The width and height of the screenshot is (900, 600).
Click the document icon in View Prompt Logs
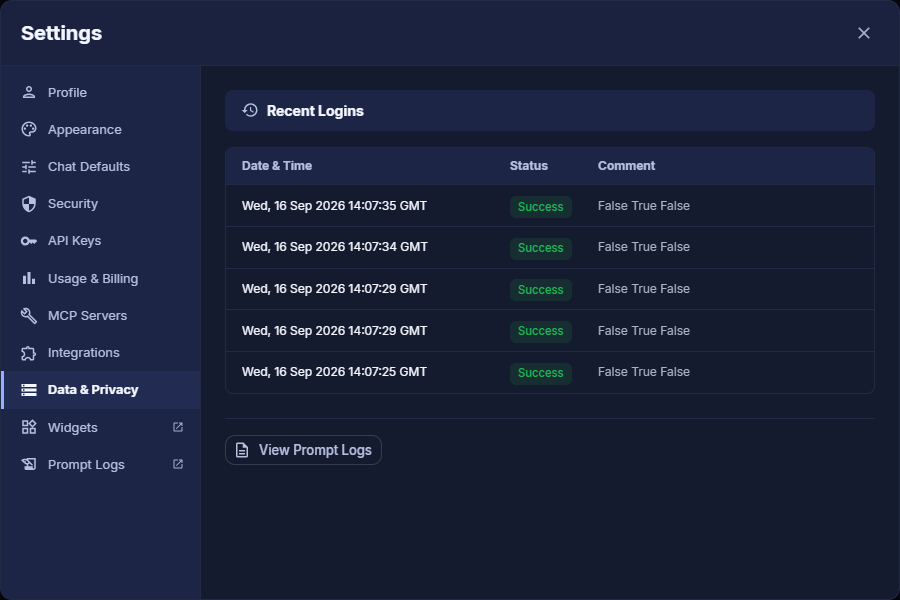coord(242,450)
